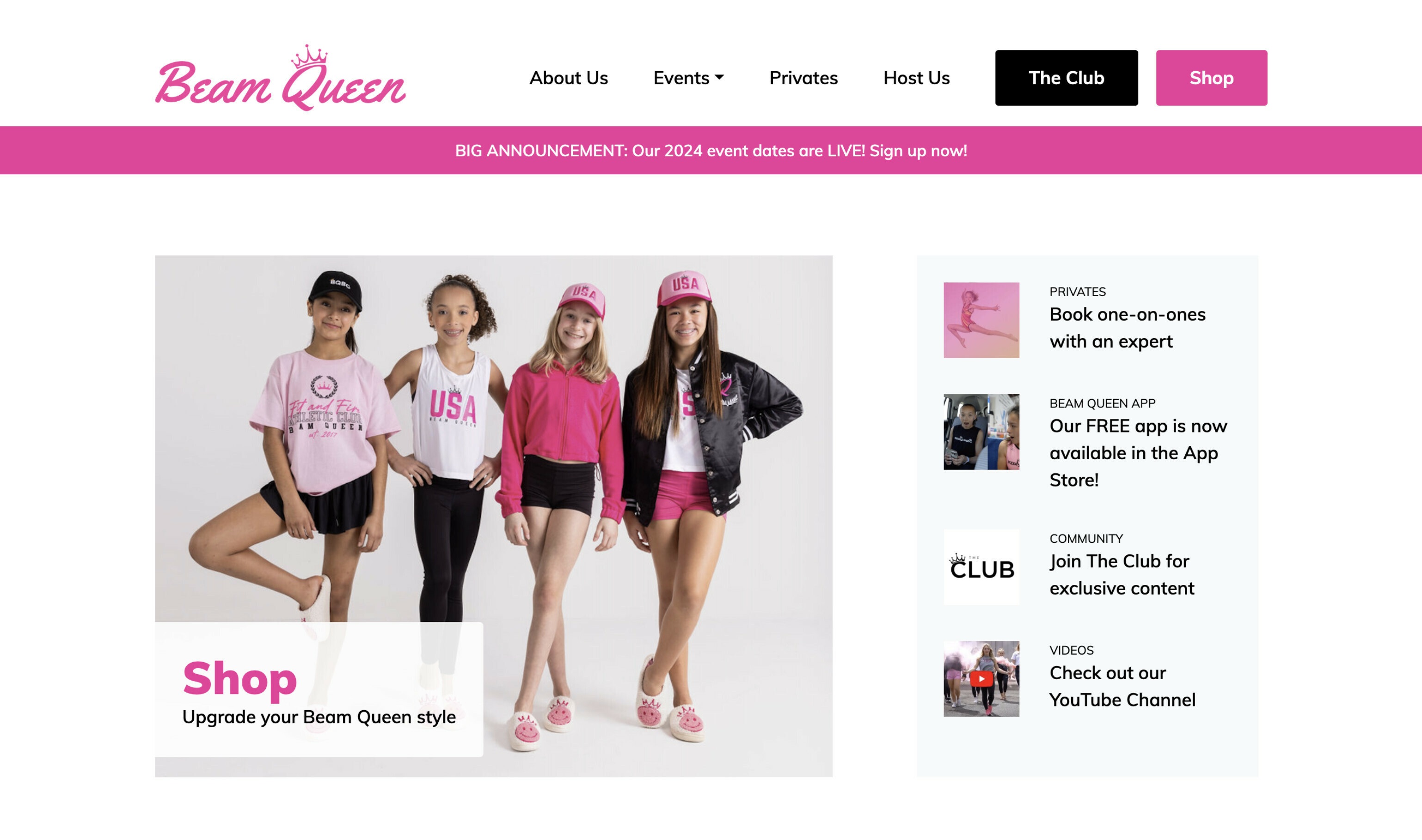Open Check out our YouTube Channel link
The image size is (1422, 840).
click(x=1122, y=687)
